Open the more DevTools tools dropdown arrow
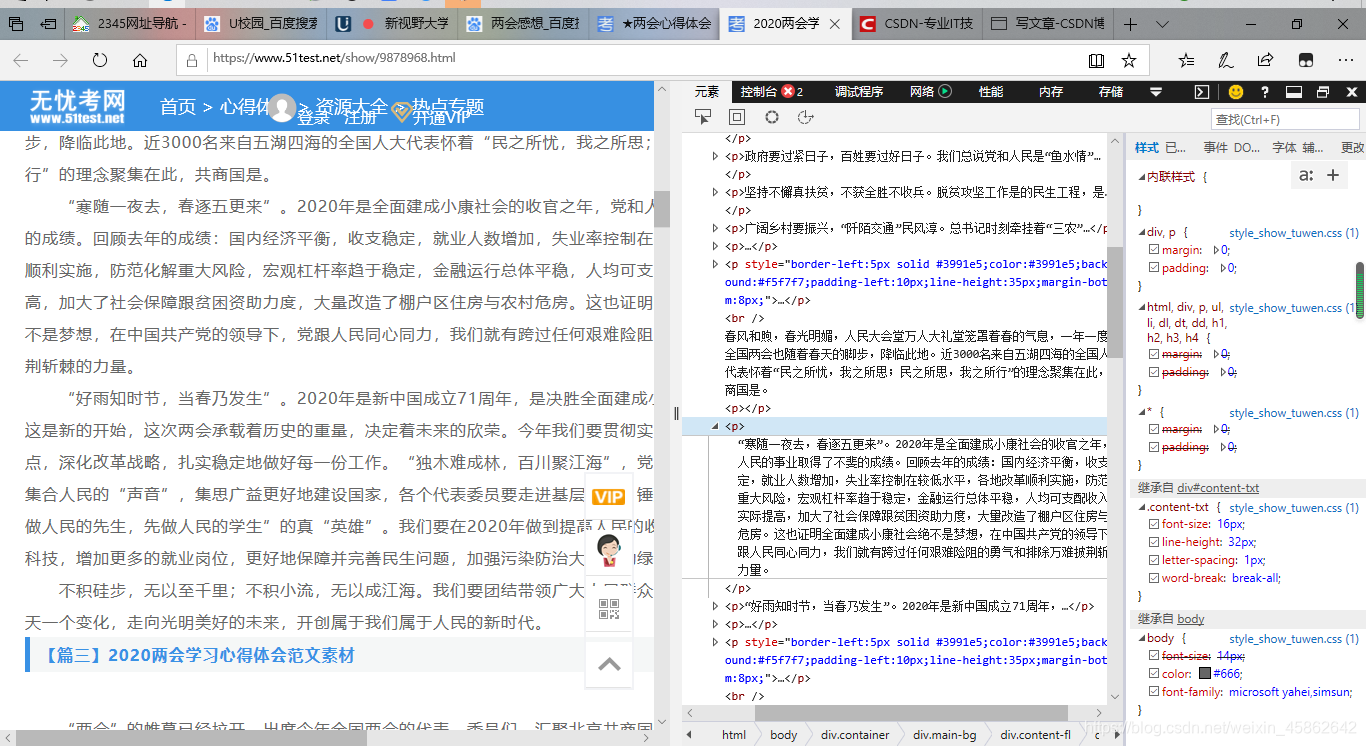Image resolution: width=1366 pixels, height=746 pixels. click(1156, 92)
